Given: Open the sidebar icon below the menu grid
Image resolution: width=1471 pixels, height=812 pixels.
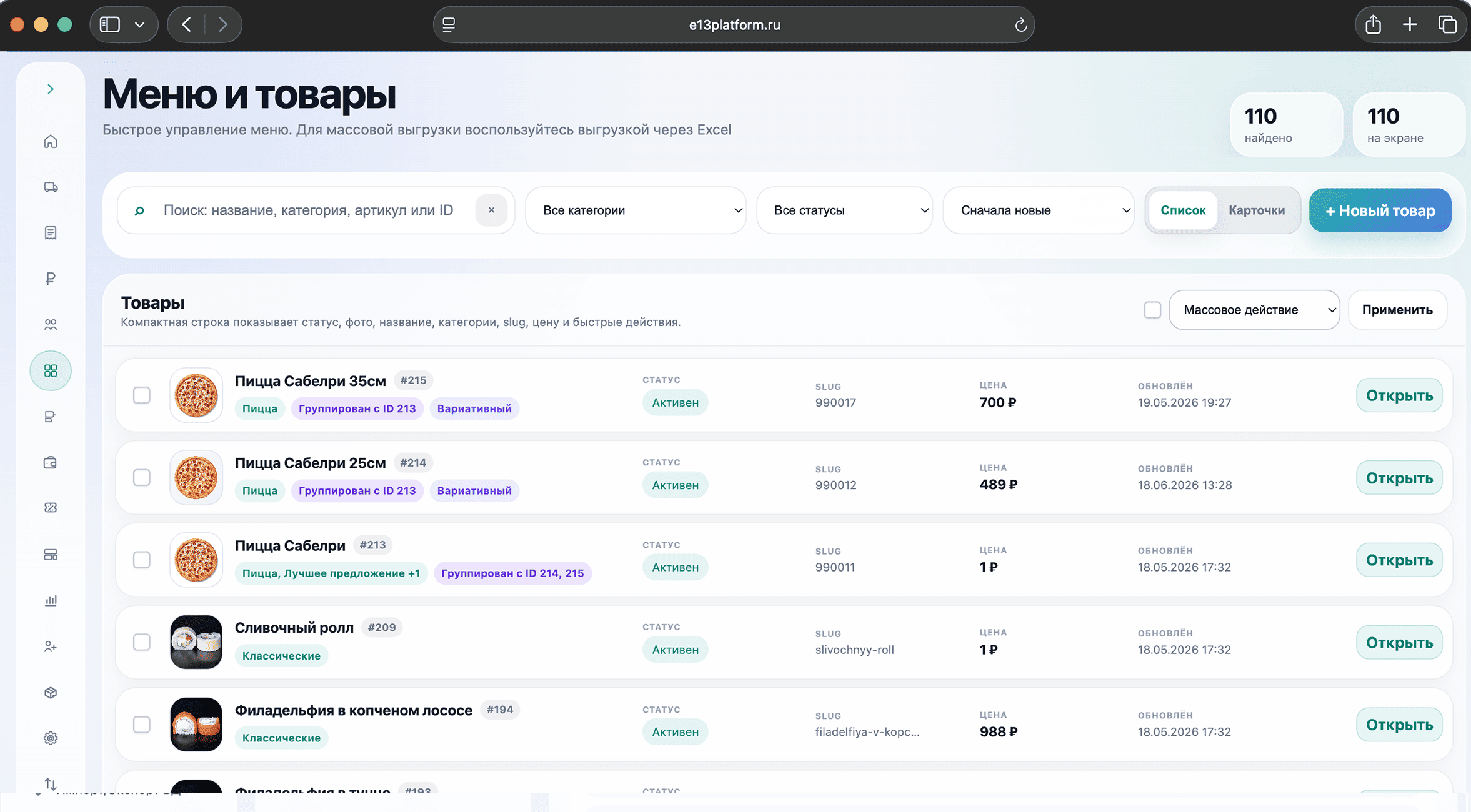Looking at the screenshot, I should click(51, 417).
